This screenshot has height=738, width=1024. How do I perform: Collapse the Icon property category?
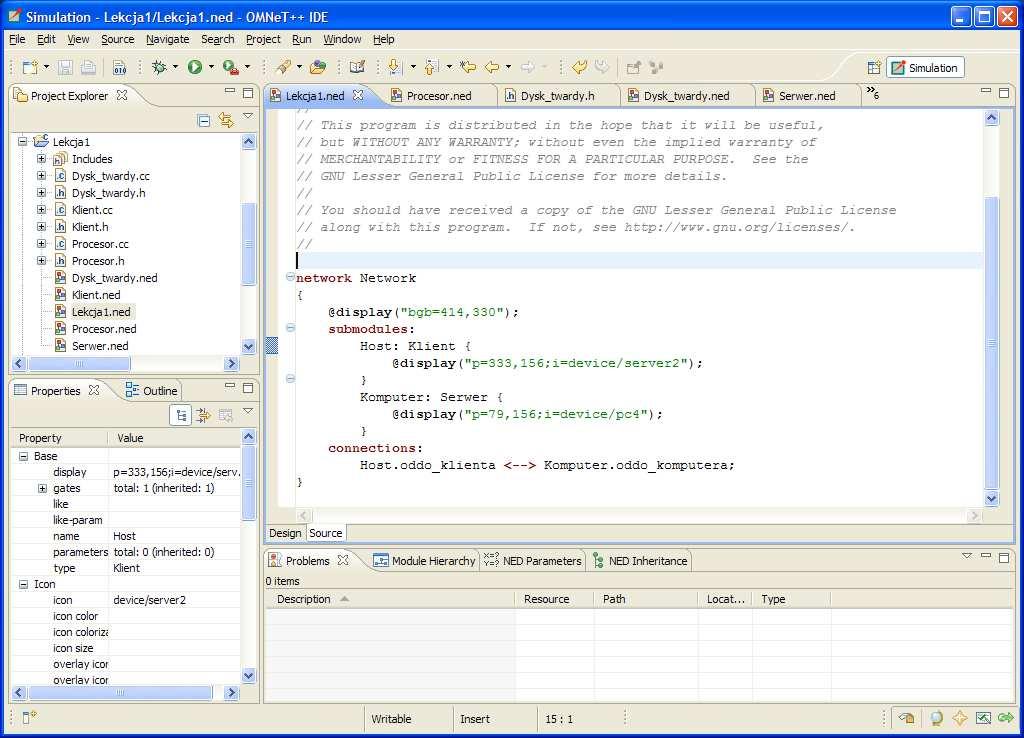24,584
